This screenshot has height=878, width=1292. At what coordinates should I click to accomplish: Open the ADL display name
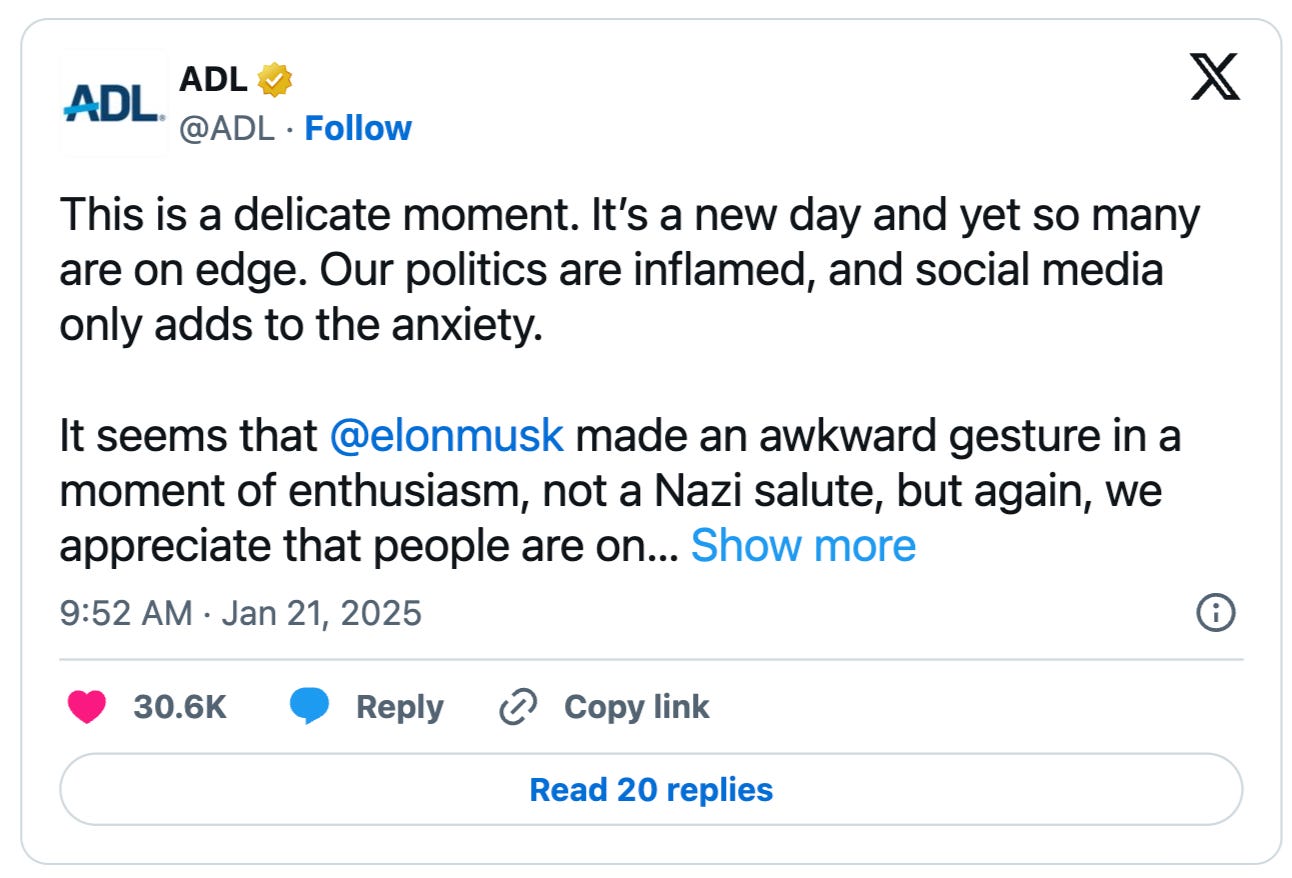213,79
